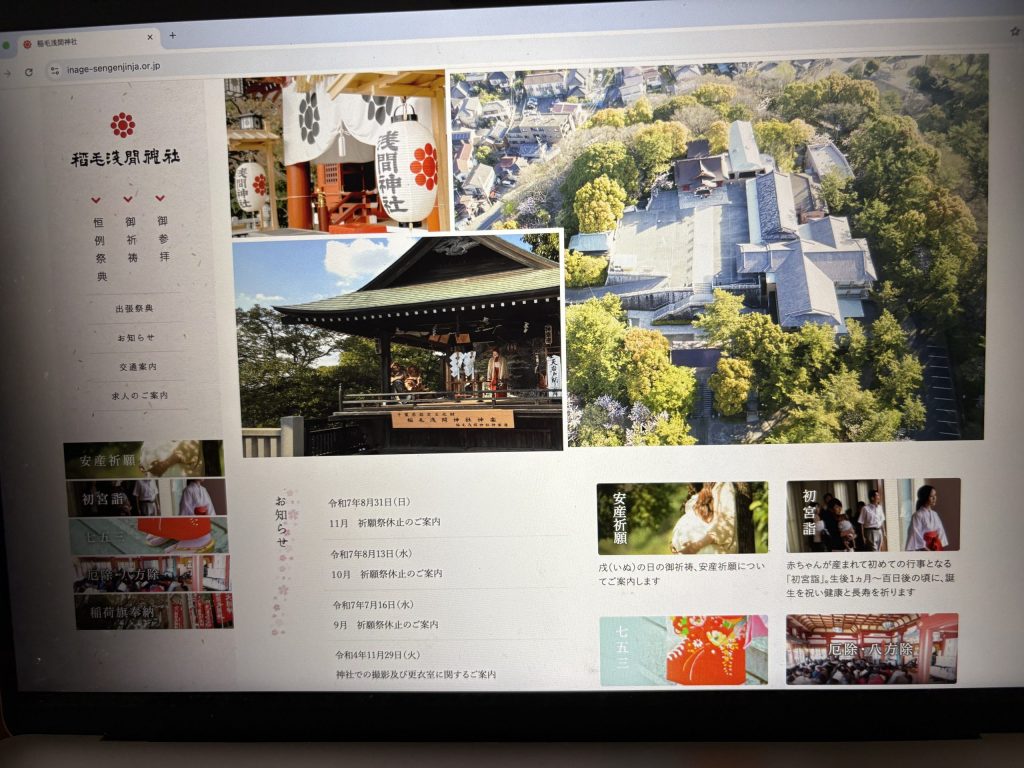Bookmark this page with the star icon
The height and width of the screenshot is (768, 1024).
(1014, 32)
